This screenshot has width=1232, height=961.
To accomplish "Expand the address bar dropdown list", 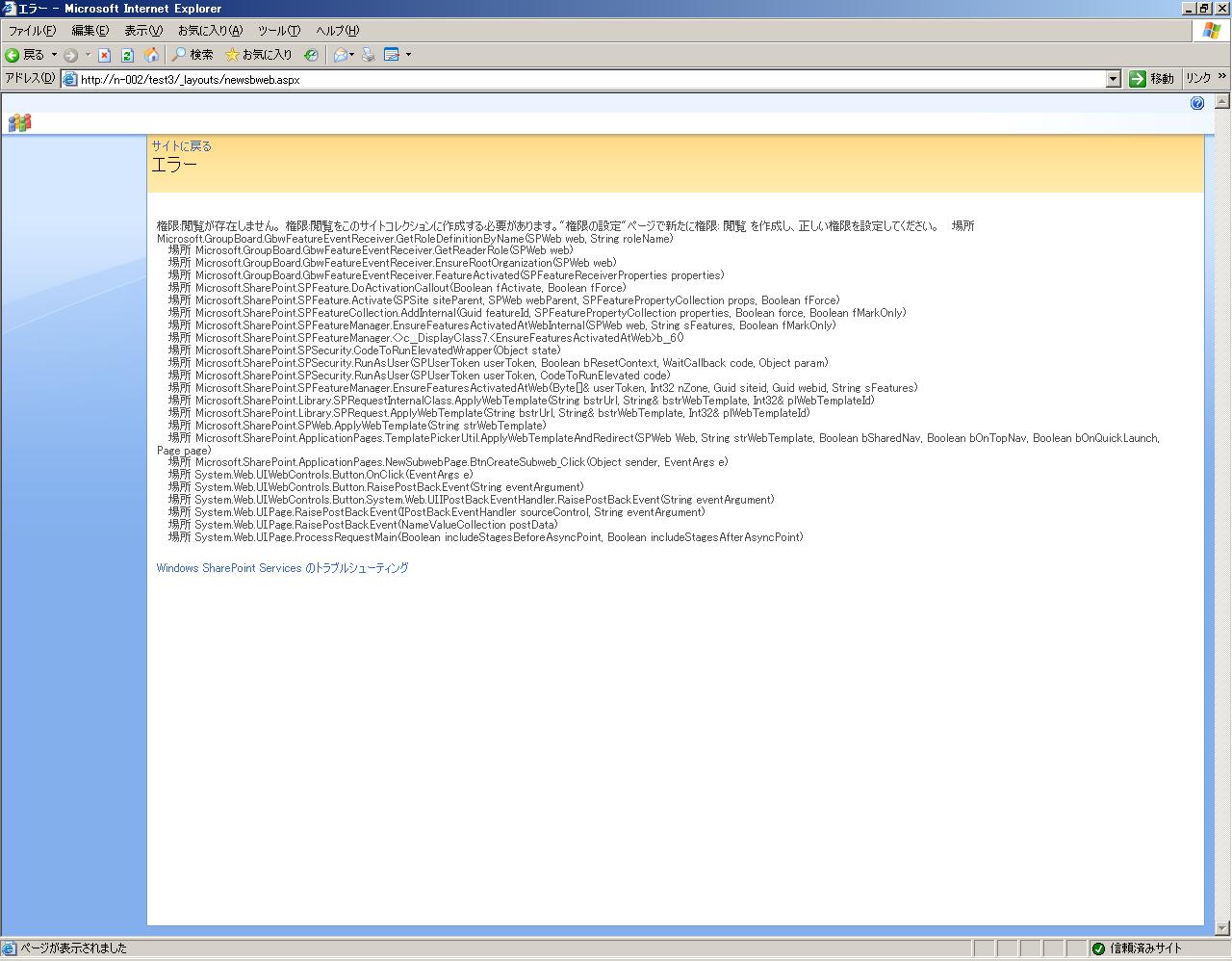I will pos(1114,79).
